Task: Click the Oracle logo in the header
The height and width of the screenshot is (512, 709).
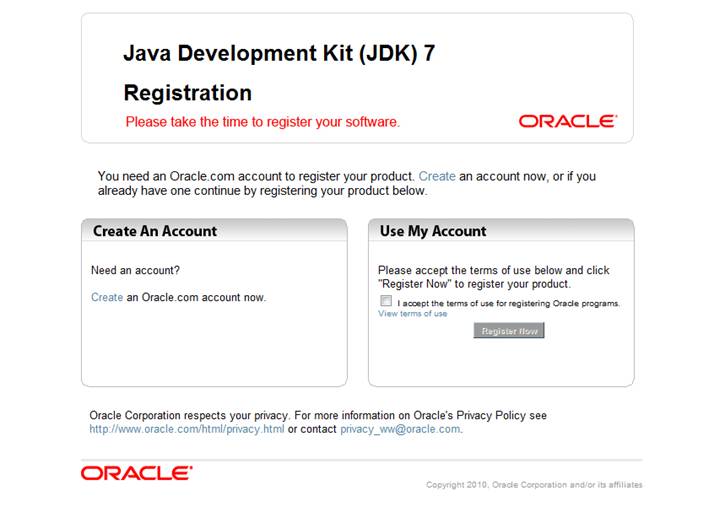Action: (567, 121)
